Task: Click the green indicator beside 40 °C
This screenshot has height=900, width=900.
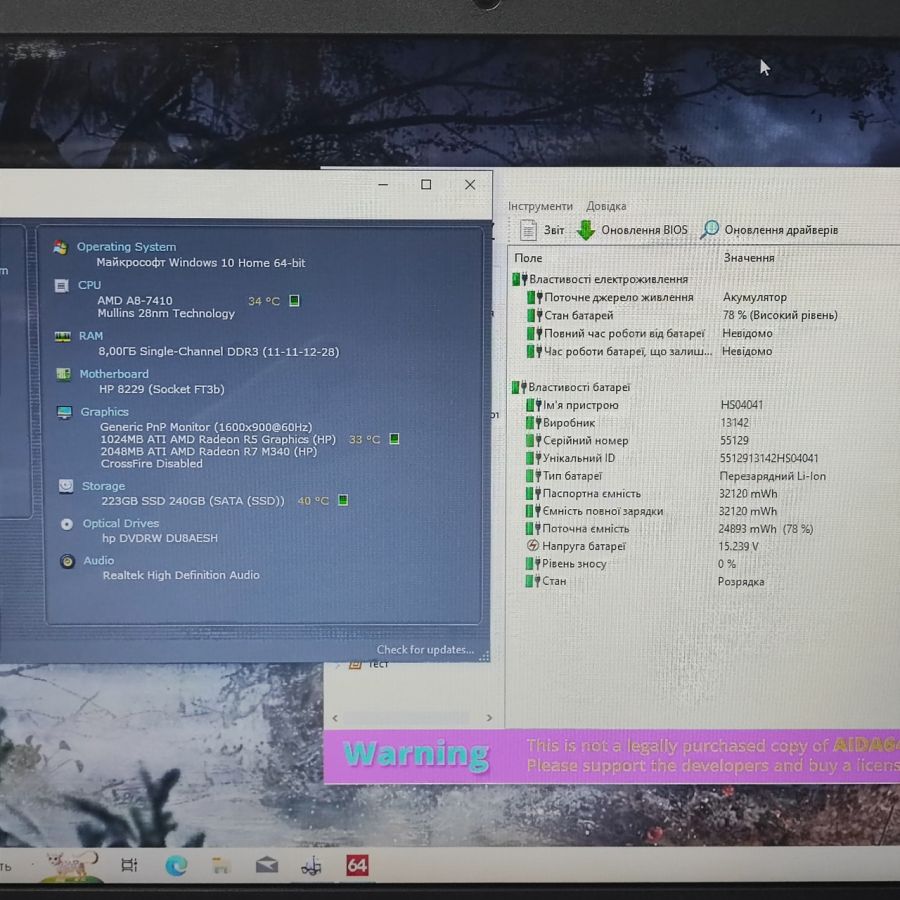Action: point(343,500)
